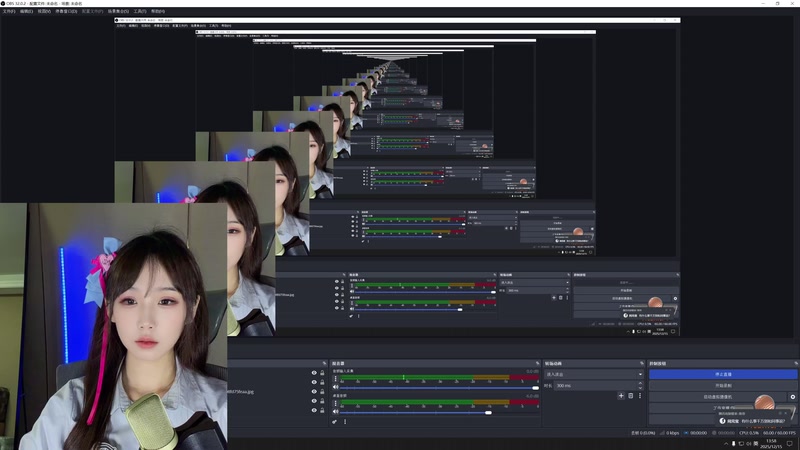
Task: Open transition properties three-dot menu
Action: pyautogui.click(x=640, y=396)
